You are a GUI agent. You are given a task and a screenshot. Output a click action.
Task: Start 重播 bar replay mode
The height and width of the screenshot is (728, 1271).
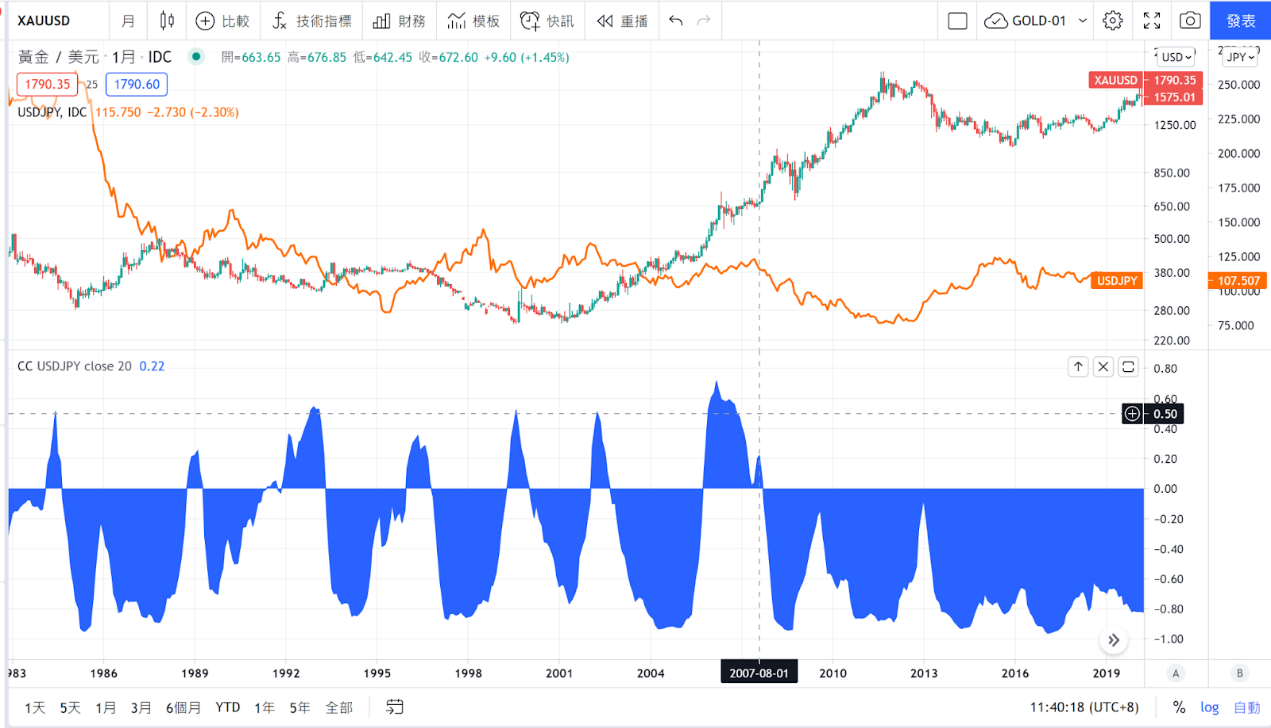coord(622,20)
